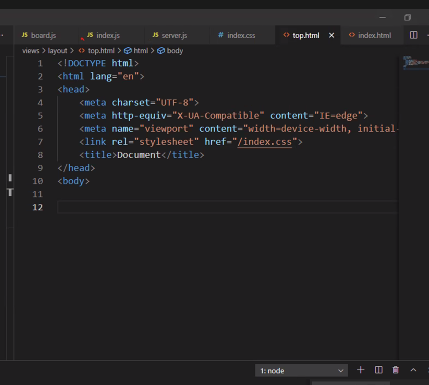Viewport: 429px width, 385px height.
Task: Click the "viewport" name value
Action: click(x=166, y=129)
